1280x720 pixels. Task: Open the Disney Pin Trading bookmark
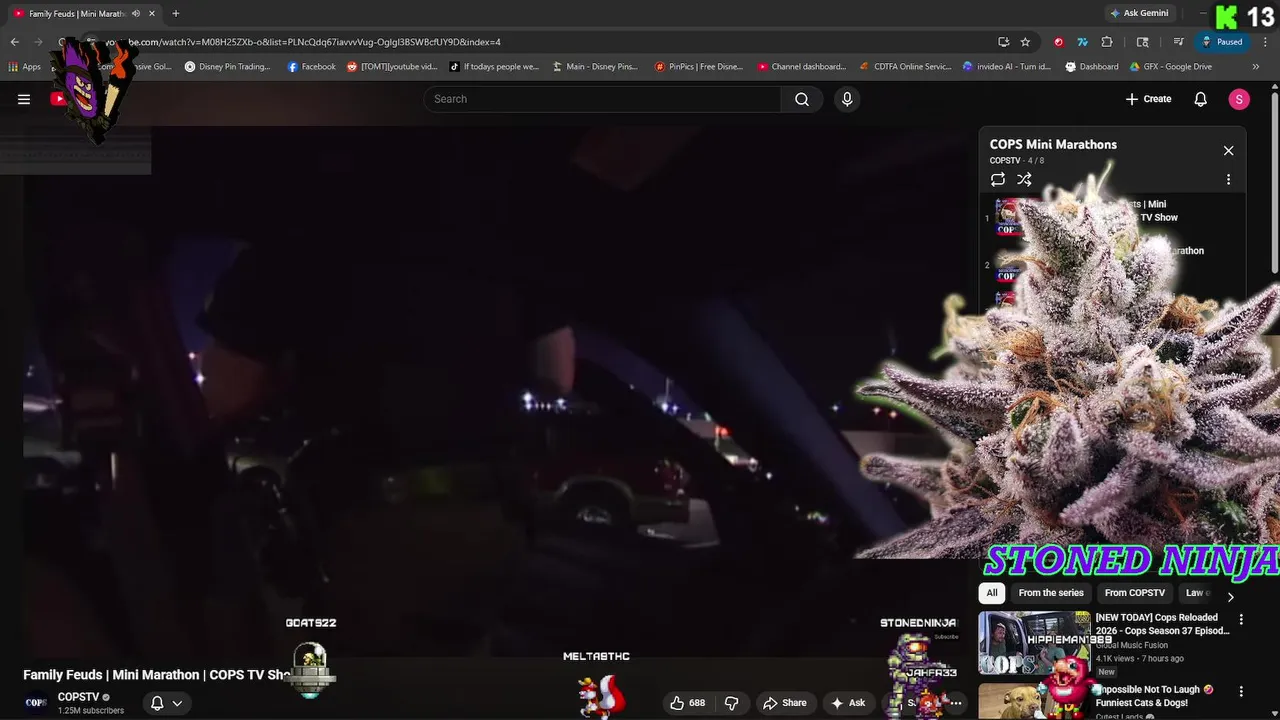tap(228, 67)
